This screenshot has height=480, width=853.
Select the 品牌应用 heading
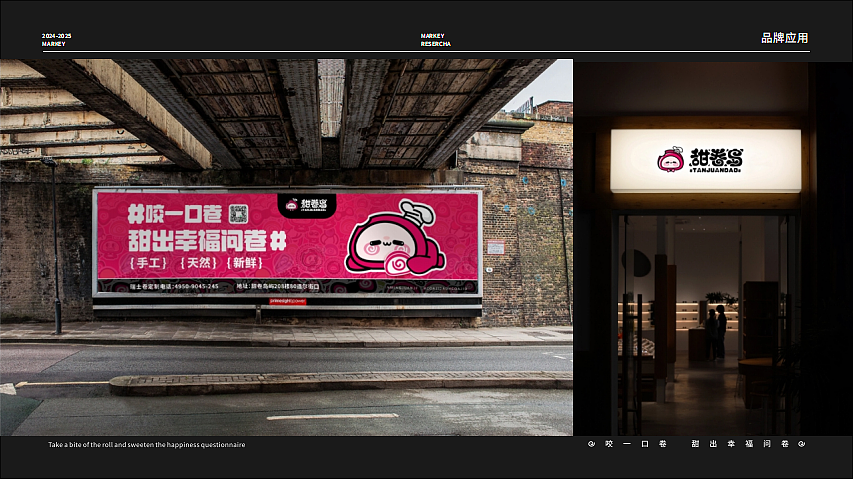coord(784,38)
